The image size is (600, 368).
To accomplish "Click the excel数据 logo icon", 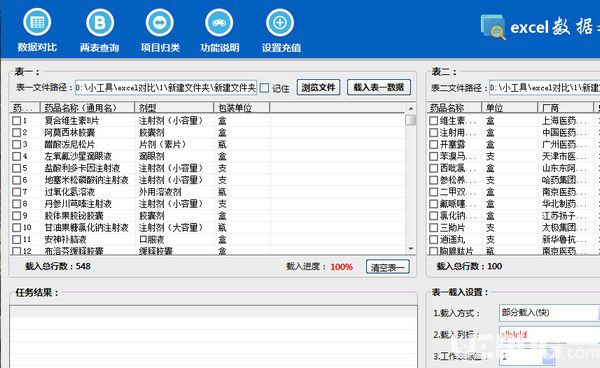I will tap(493, 27).
